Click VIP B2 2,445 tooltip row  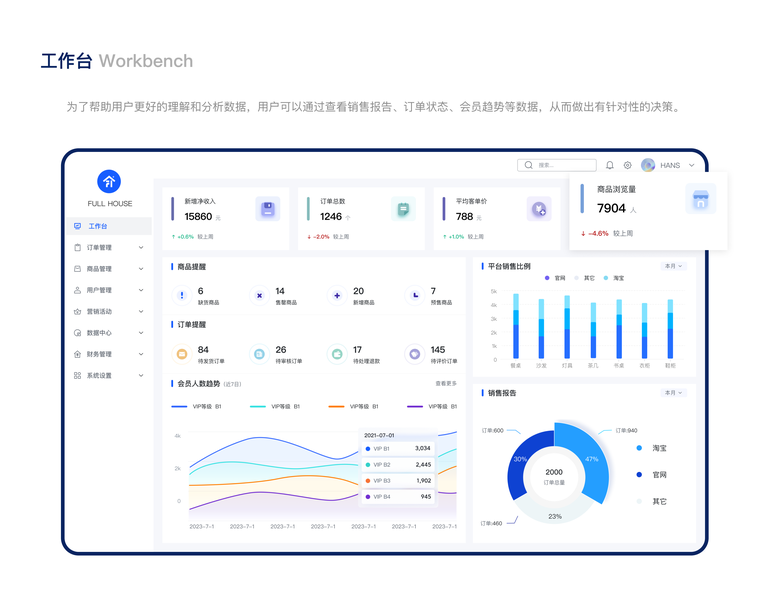[x=399, y=464]
